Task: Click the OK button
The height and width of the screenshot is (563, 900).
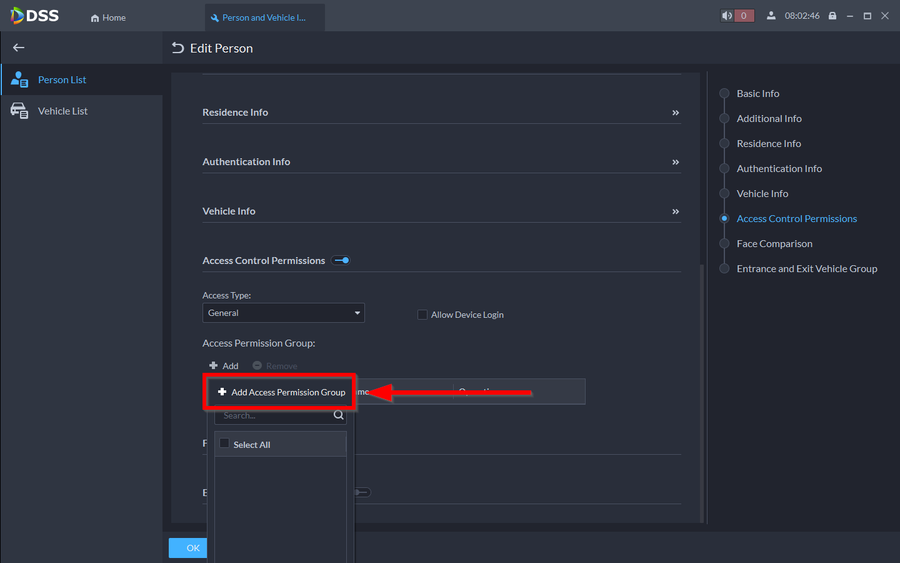Action: point(190,548)
